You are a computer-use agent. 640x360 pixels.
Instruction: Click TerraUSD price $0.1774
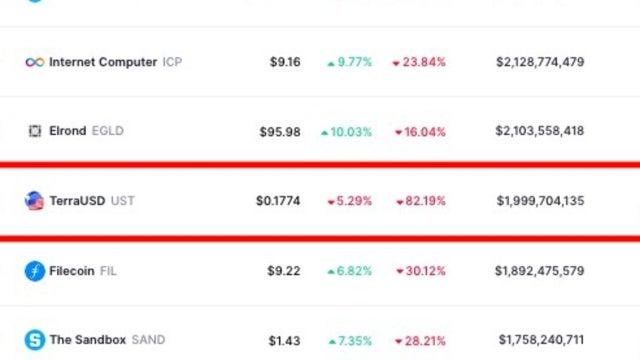point(278,201)
